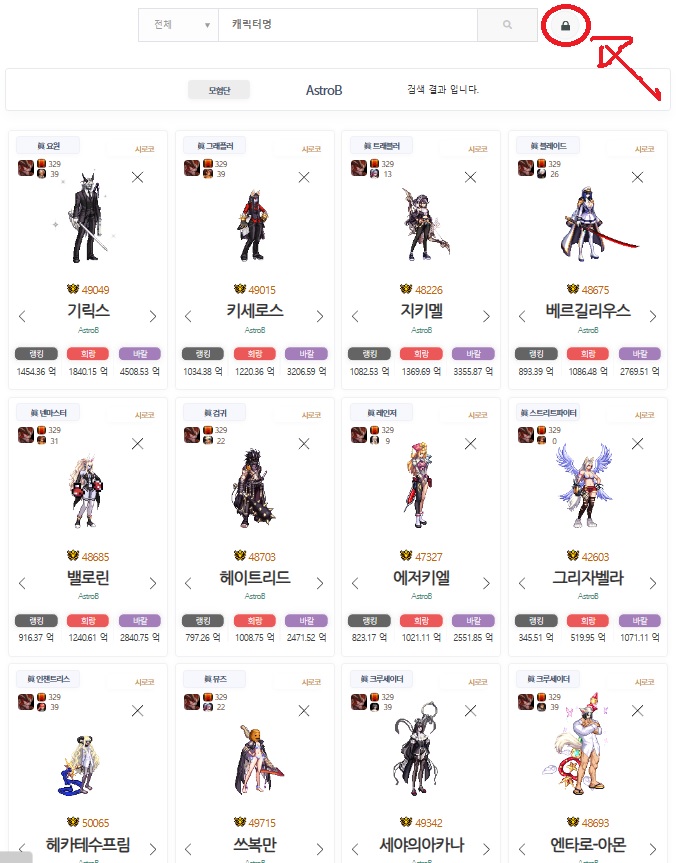The width and height of the screenshot is (676, 863).
Task: Focus the 캐릭터명 search input field
Action: tap(347, 25)
